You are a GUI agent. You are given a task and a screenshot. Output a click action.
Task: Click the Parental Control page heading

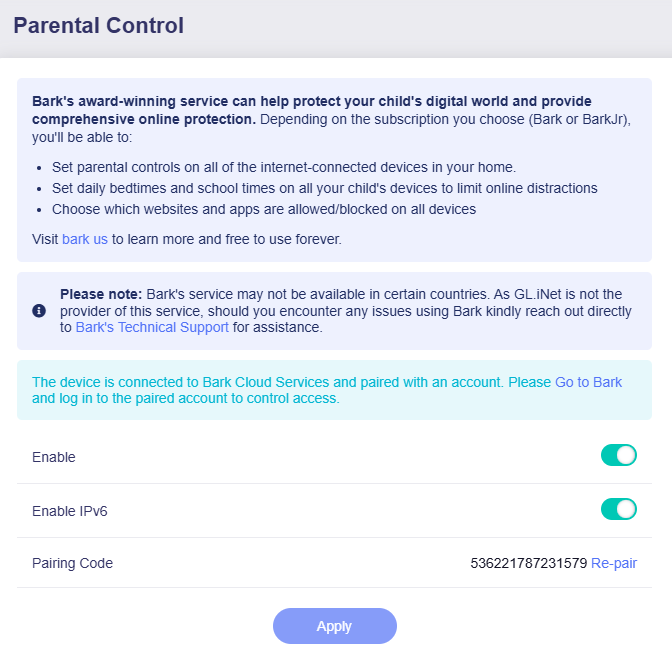(x=99, y=26)
